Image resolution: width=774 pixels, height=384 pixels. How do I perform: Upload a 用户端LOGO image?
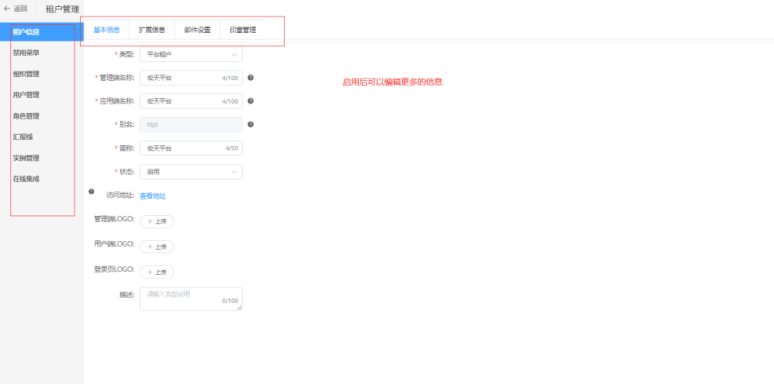[x=157, y=246]
